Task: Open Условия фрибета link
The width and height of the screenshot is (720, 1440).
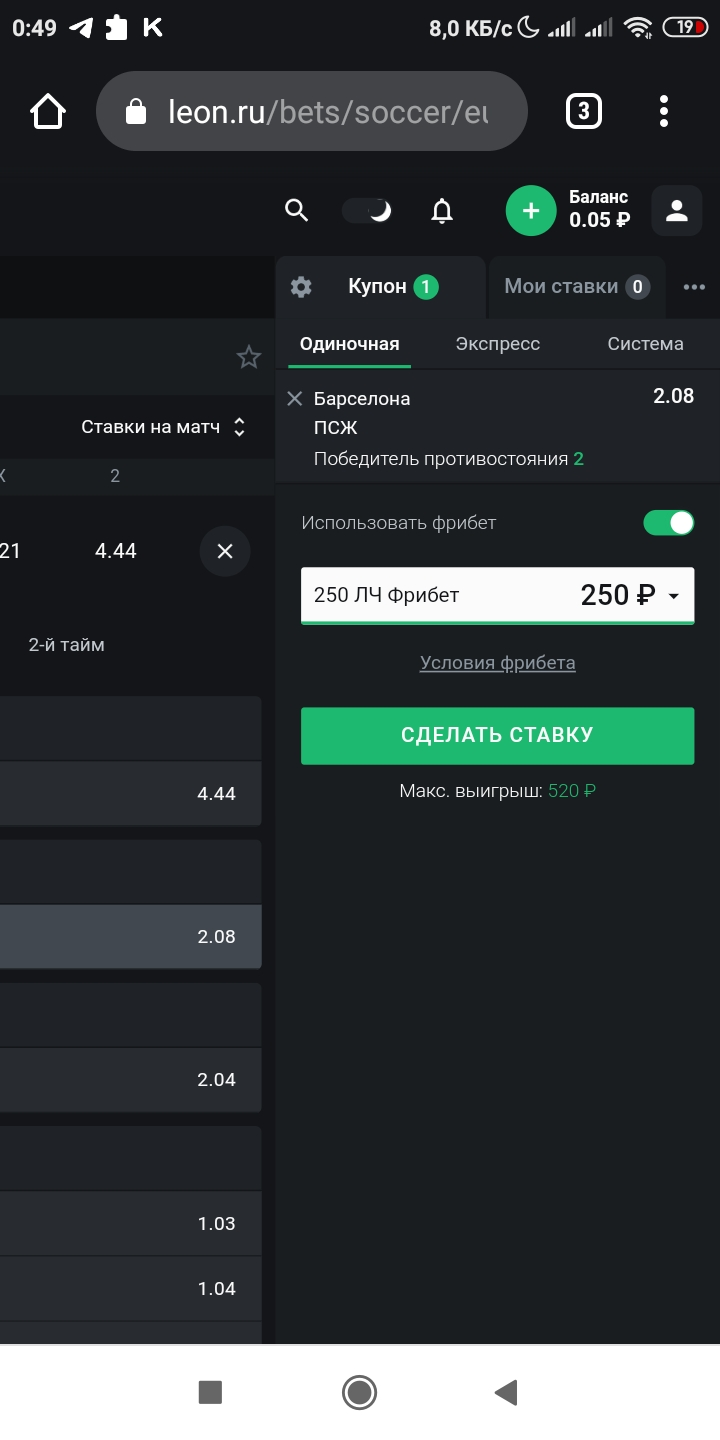Action: pos(497,663)
